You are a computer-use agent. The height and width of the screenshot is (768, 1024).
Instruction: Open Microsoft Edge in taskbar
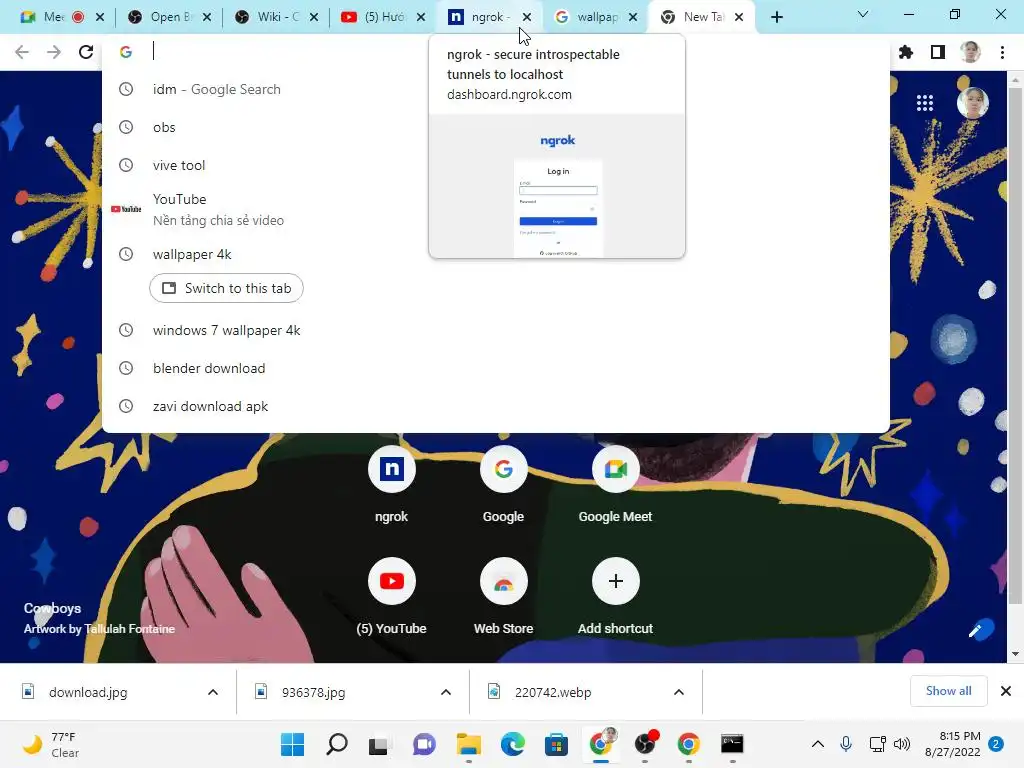(513, 744)
